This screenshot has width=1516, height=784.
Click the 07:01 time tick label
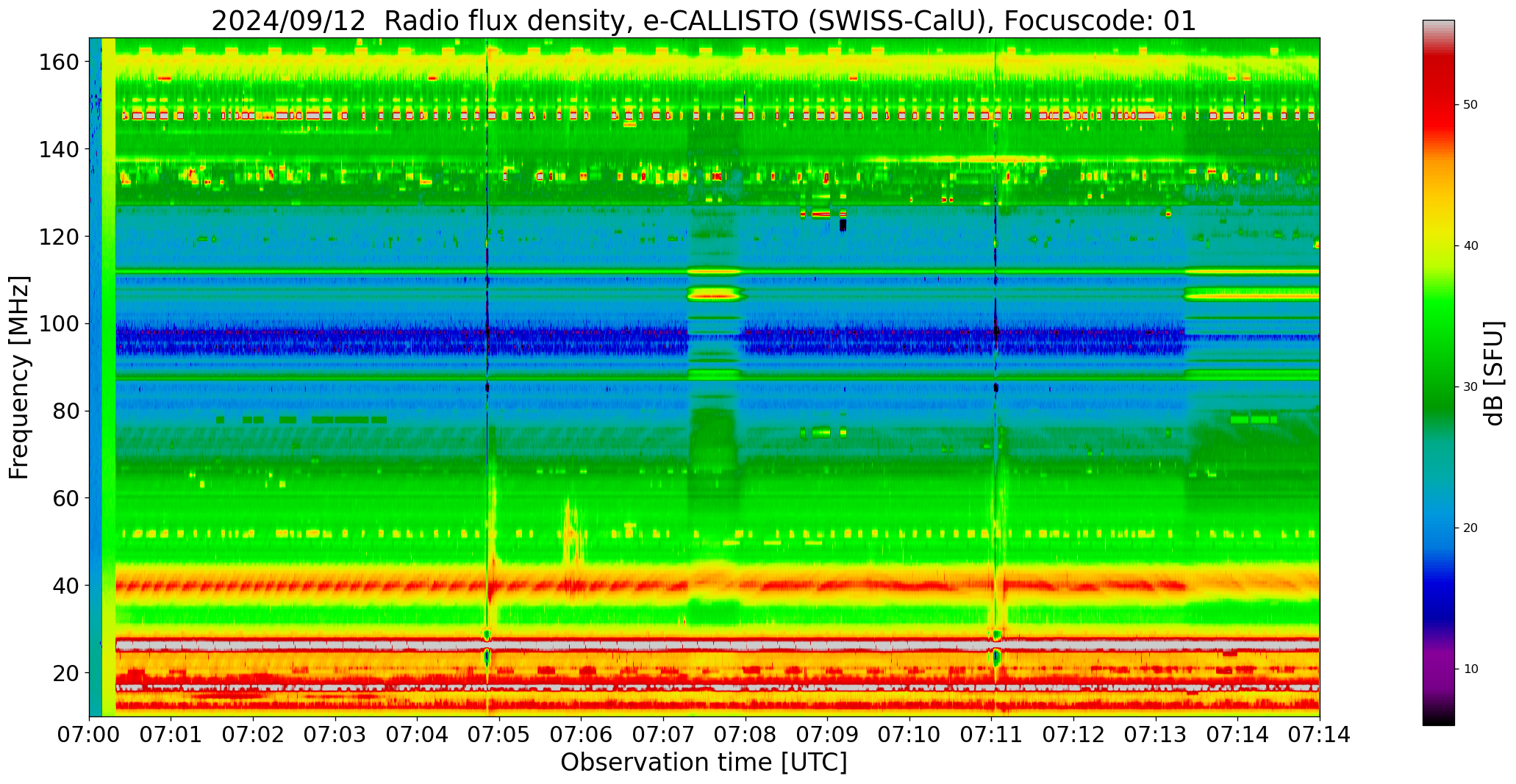[x=171, y=735]
